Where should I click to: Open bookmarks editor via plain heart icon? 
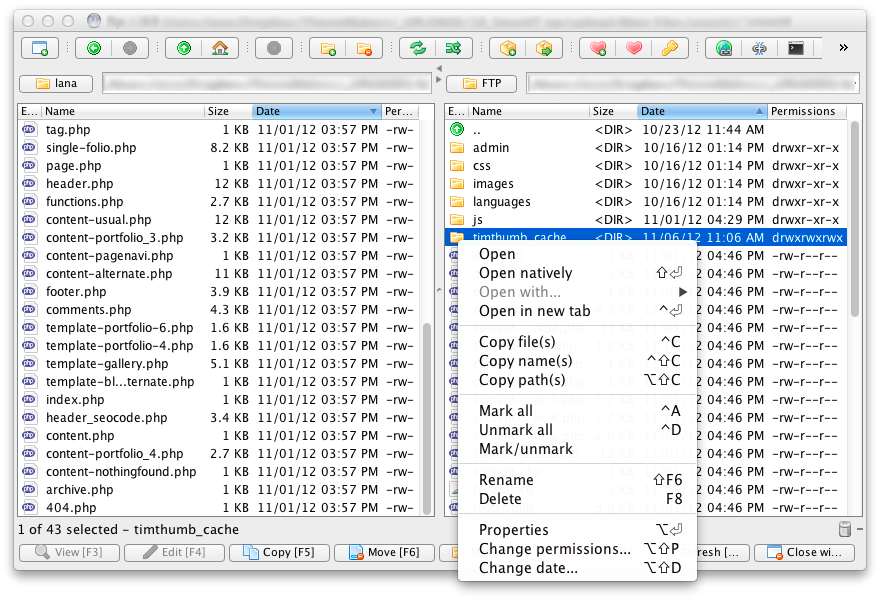coord(634,48)
